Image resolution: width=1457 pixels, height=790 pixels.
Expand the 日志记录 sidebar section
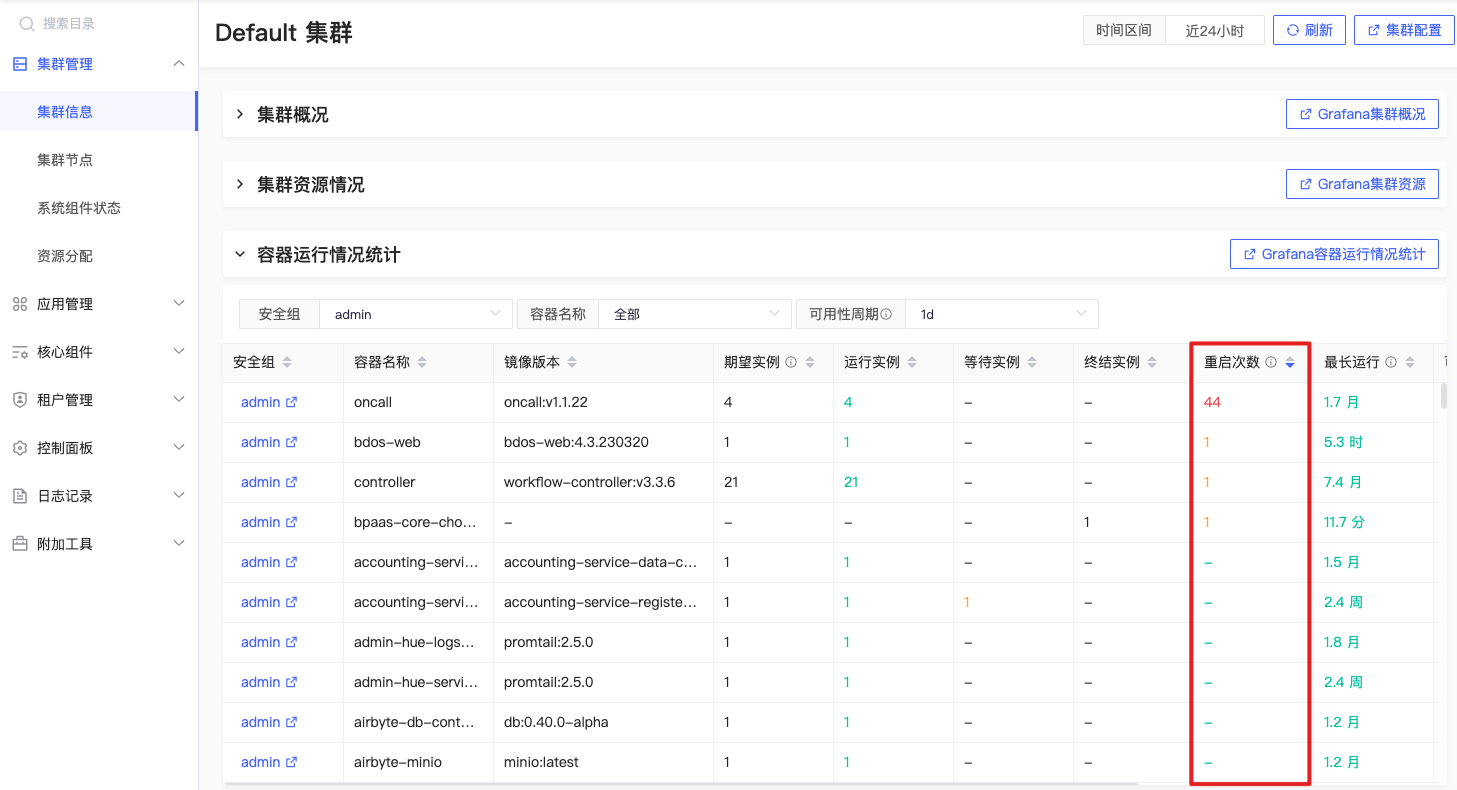179,496
